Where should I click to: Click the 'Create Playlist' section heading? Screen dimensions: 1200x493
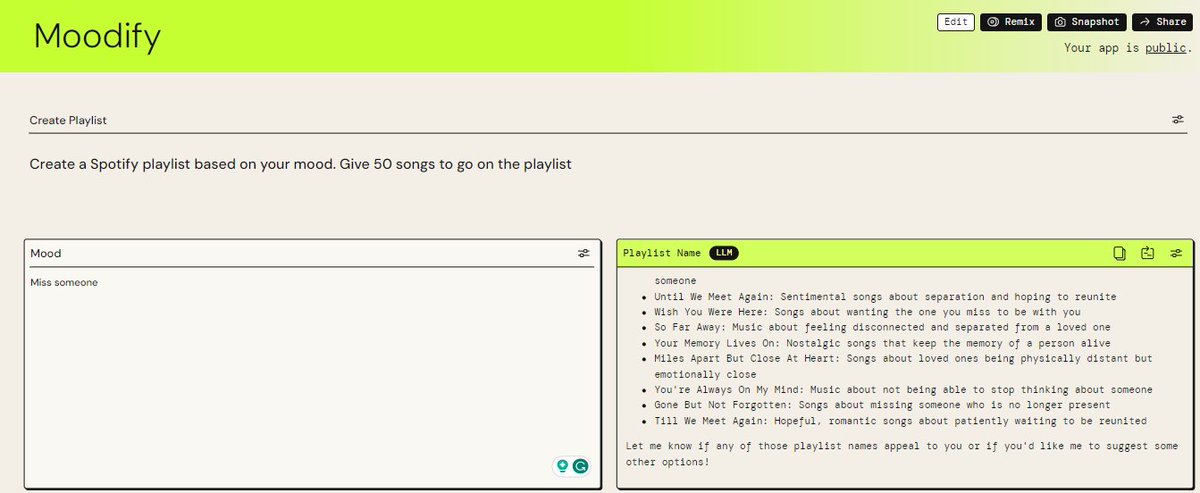point(68,120)
